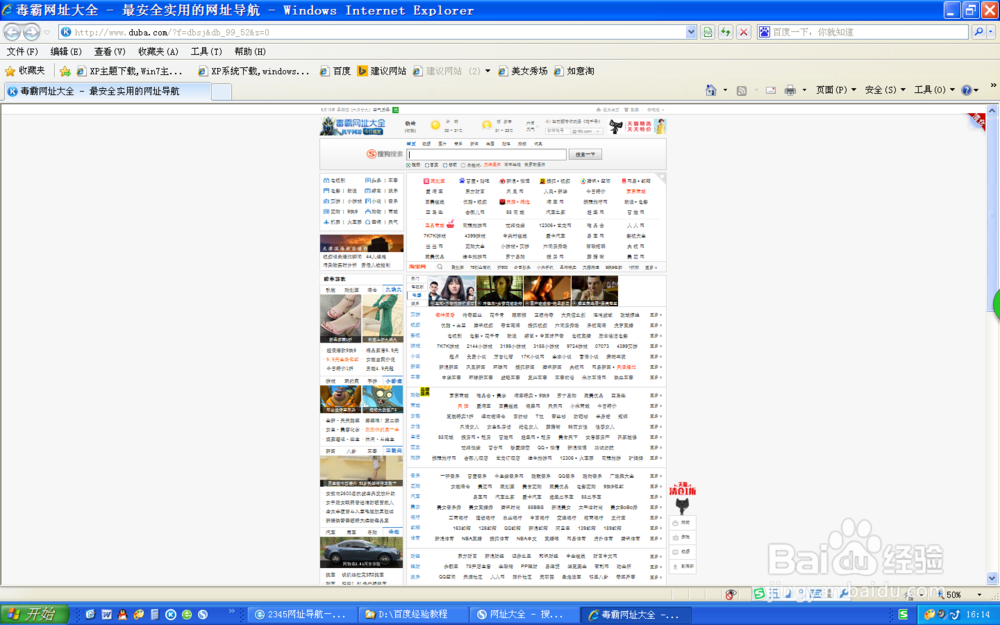
Task: Click the Print printer icon
Action: 790,90
